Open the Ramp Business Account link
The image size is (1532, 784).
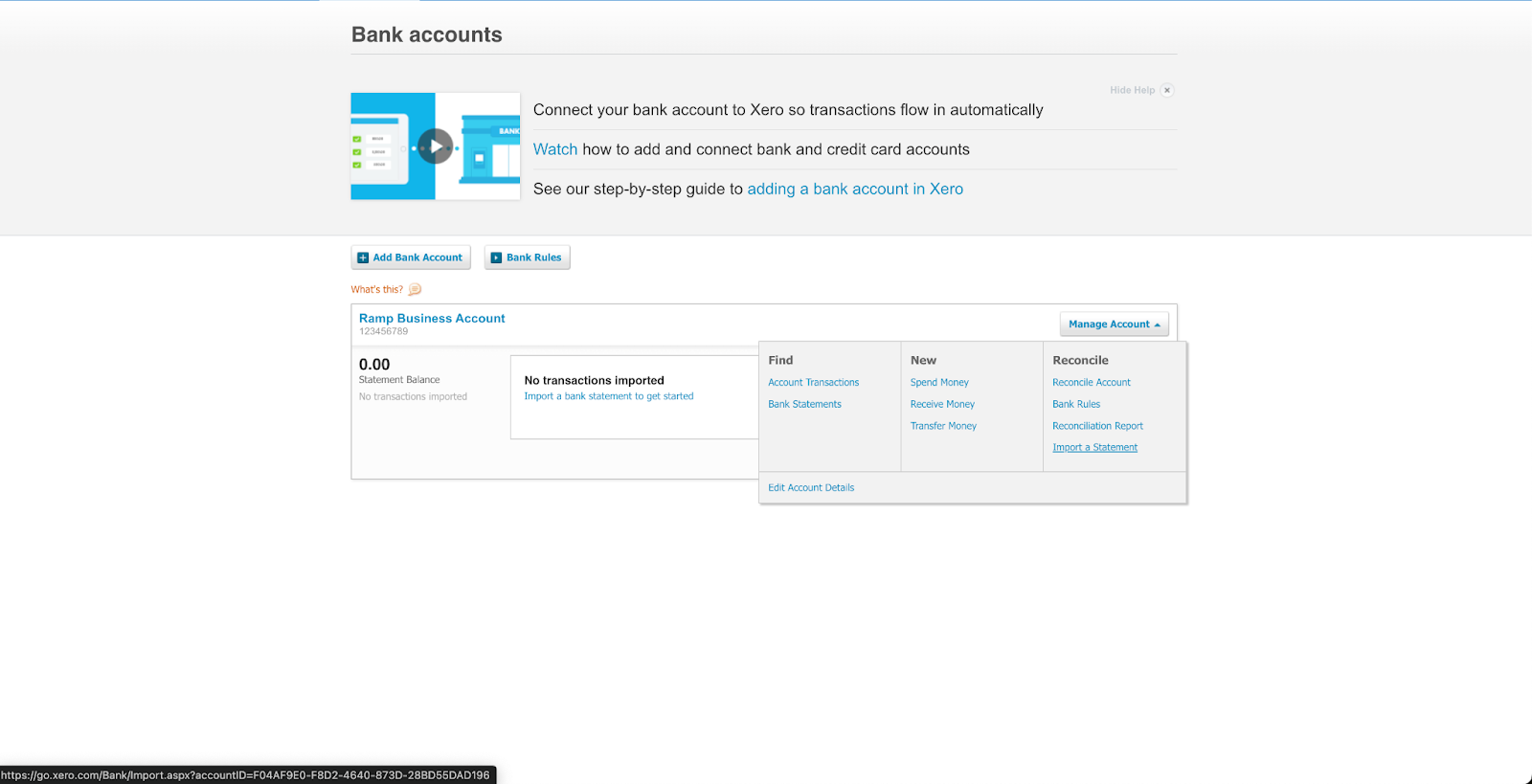[x=432, y=318]
